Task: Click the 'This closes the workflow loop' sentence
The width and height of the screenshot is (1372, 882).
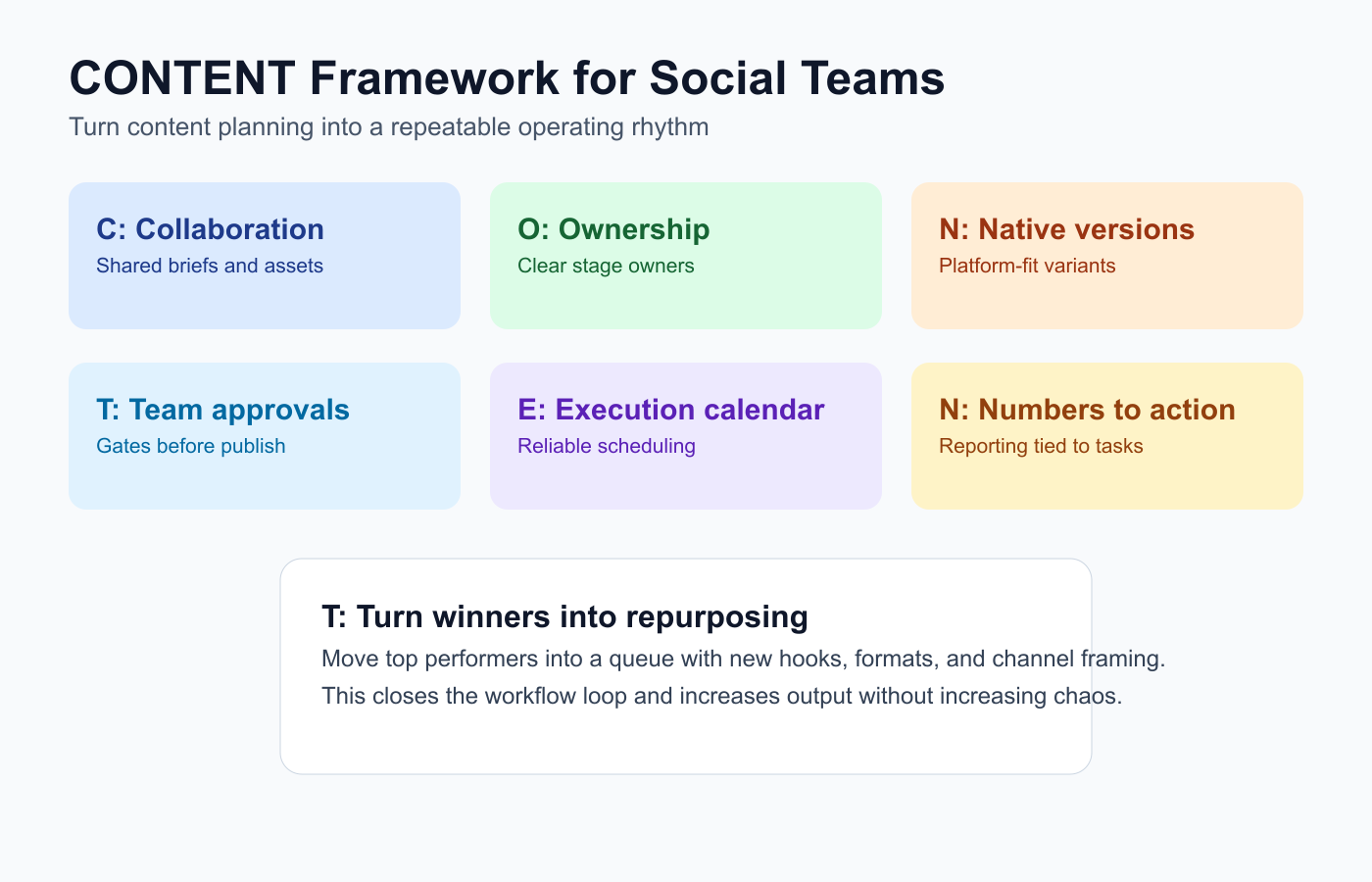Action: [721, 696]
